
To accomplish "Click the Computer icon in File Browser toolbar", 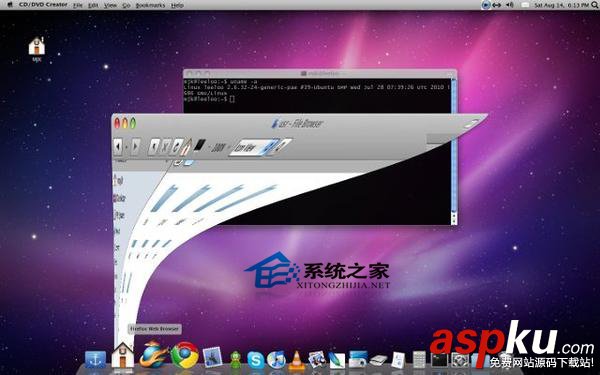I will (x=200, y=145).
